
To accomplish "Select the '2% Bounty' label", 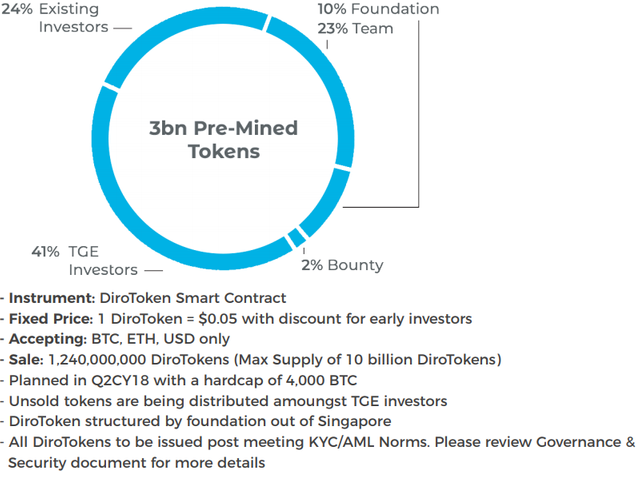I will (342, 265).
